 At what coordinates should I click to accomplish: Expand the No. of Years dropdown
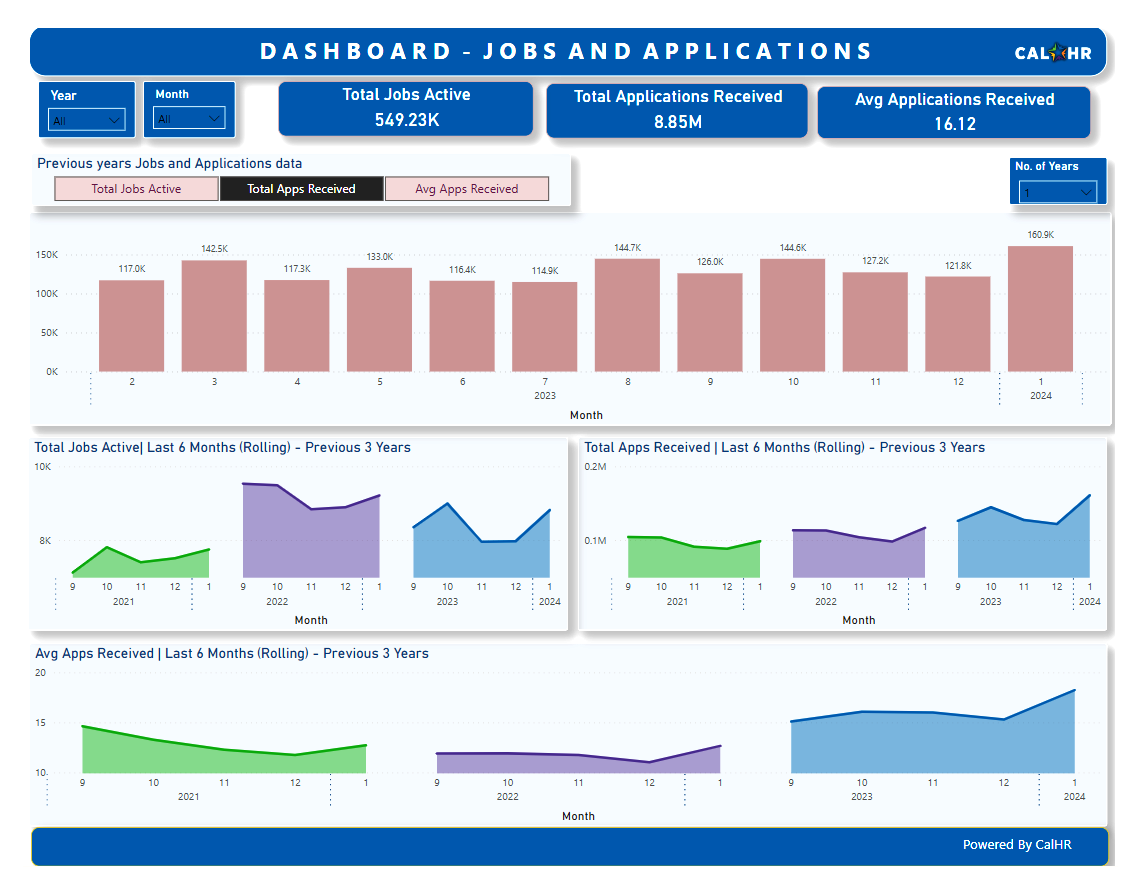tap(1058, 192)
